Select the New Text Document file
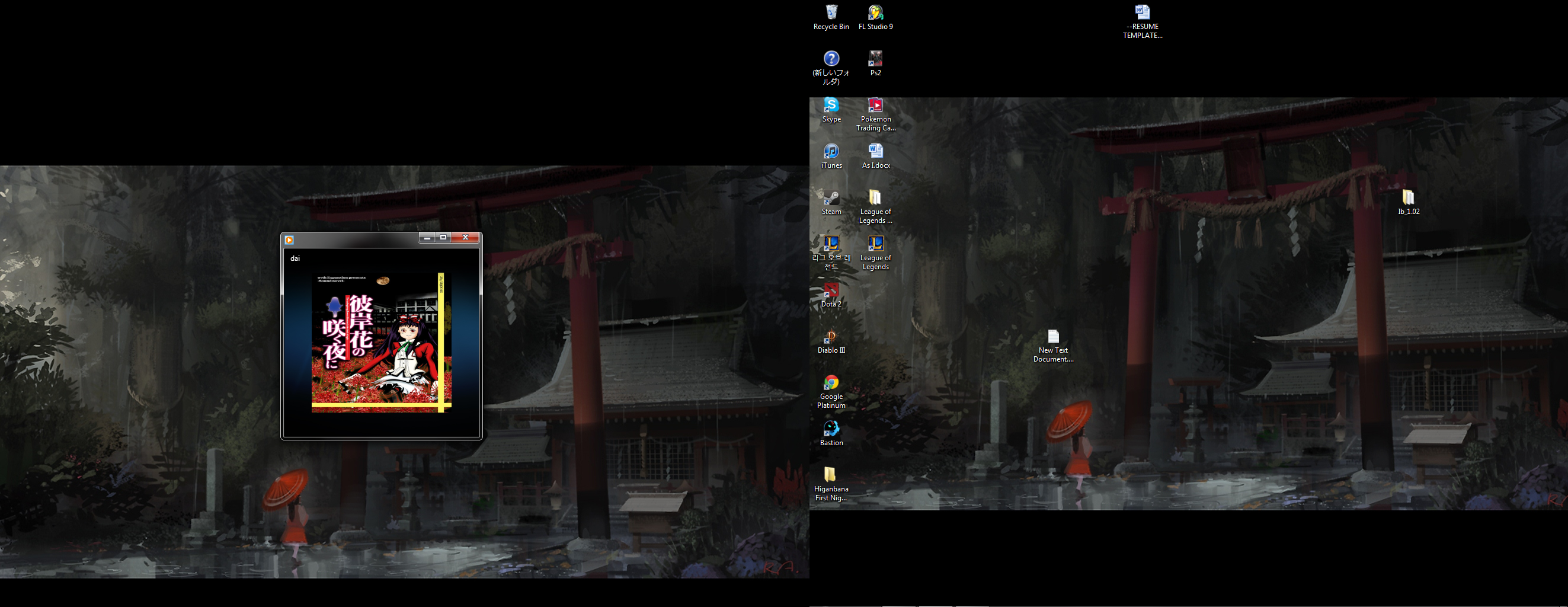Viewport: 1568px width, 607px height. pos(1053,345)
